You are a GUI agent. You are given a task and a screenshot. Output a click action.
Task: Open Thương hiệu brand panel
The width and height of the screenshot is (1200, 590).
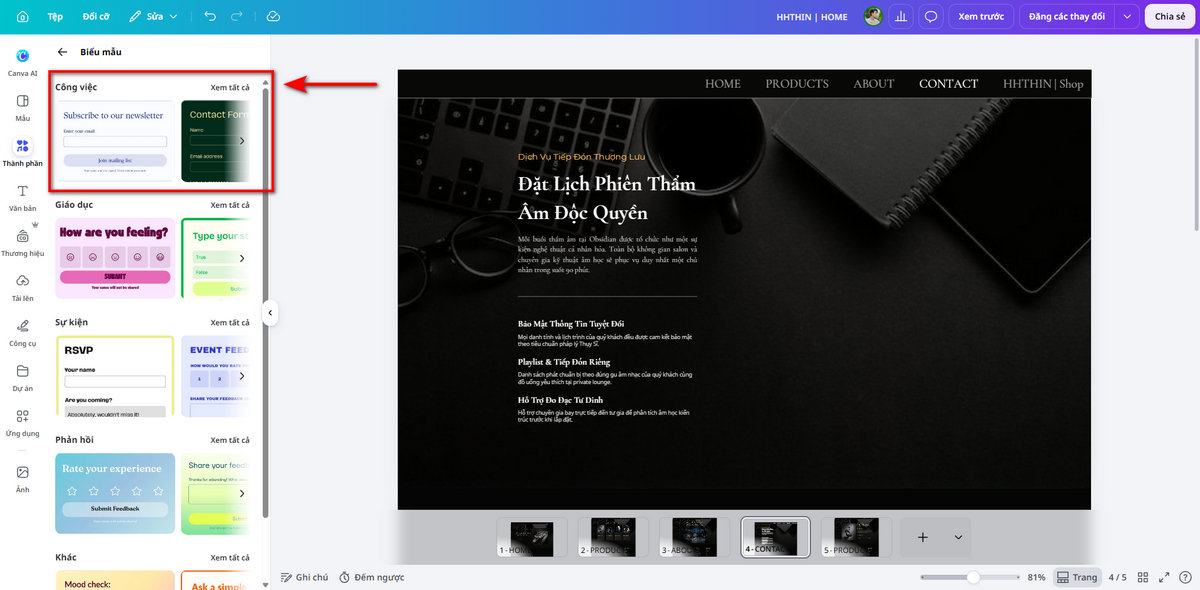pos(22,243)
